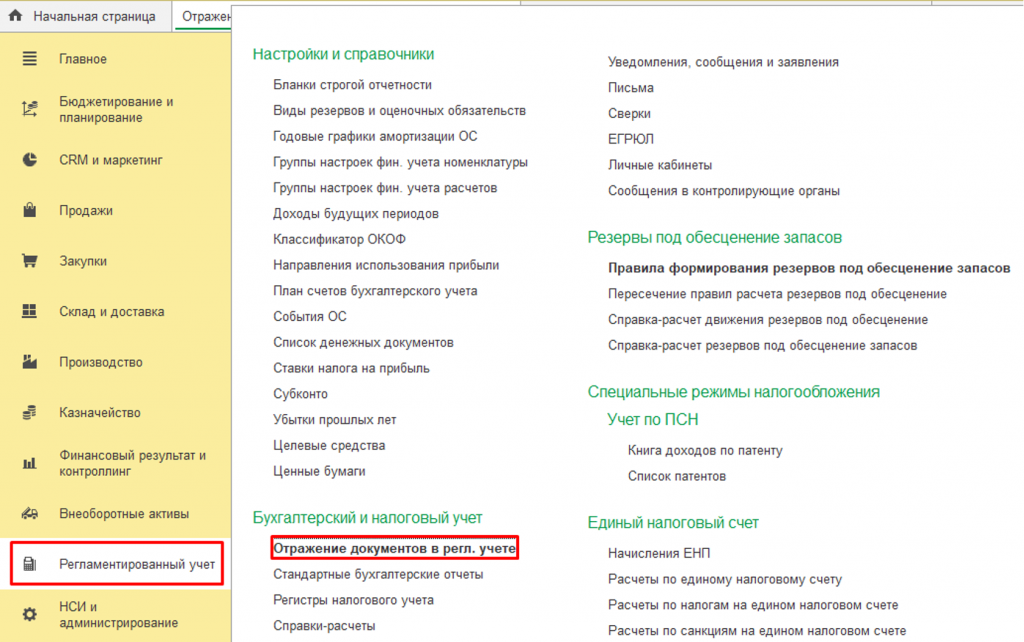The width and height of the screenshot is (1024, 642).
Task: Click the Закупки shopping cart icon
Action: pos(29,261)
